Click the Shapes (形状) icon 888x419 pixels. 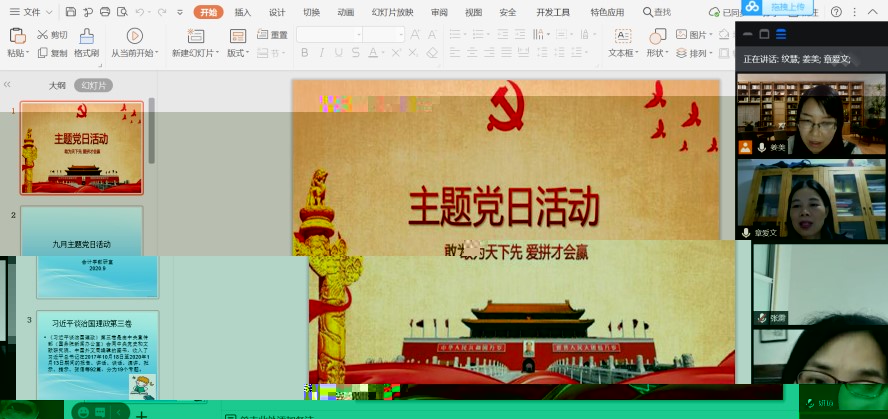pyautogui.click(x=658, y=36)
